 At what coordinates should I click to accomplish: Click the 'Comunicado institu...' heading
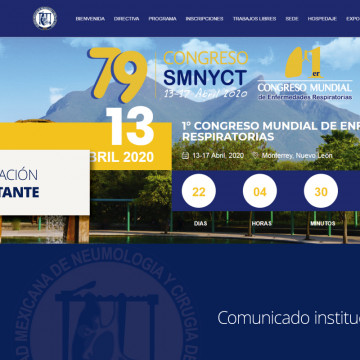click(x=289, y=318)
